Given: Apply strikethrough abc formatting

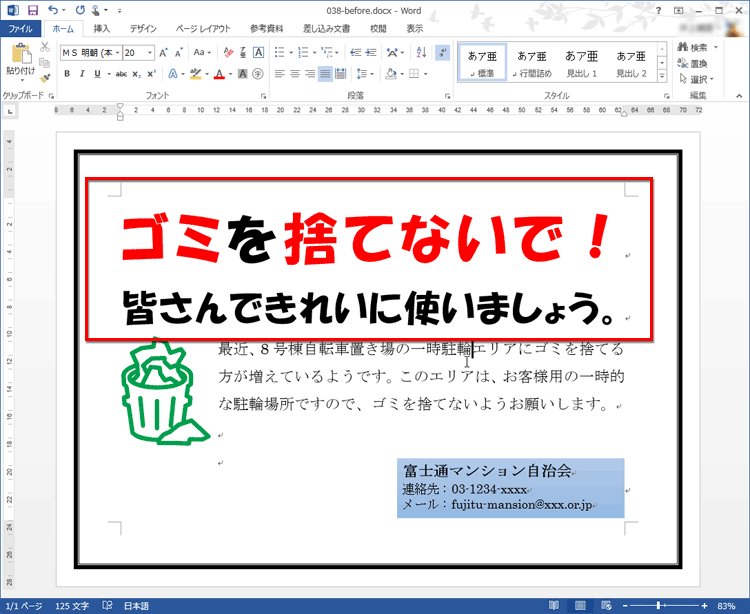Looking at the screenshot, I should [121, 74].
